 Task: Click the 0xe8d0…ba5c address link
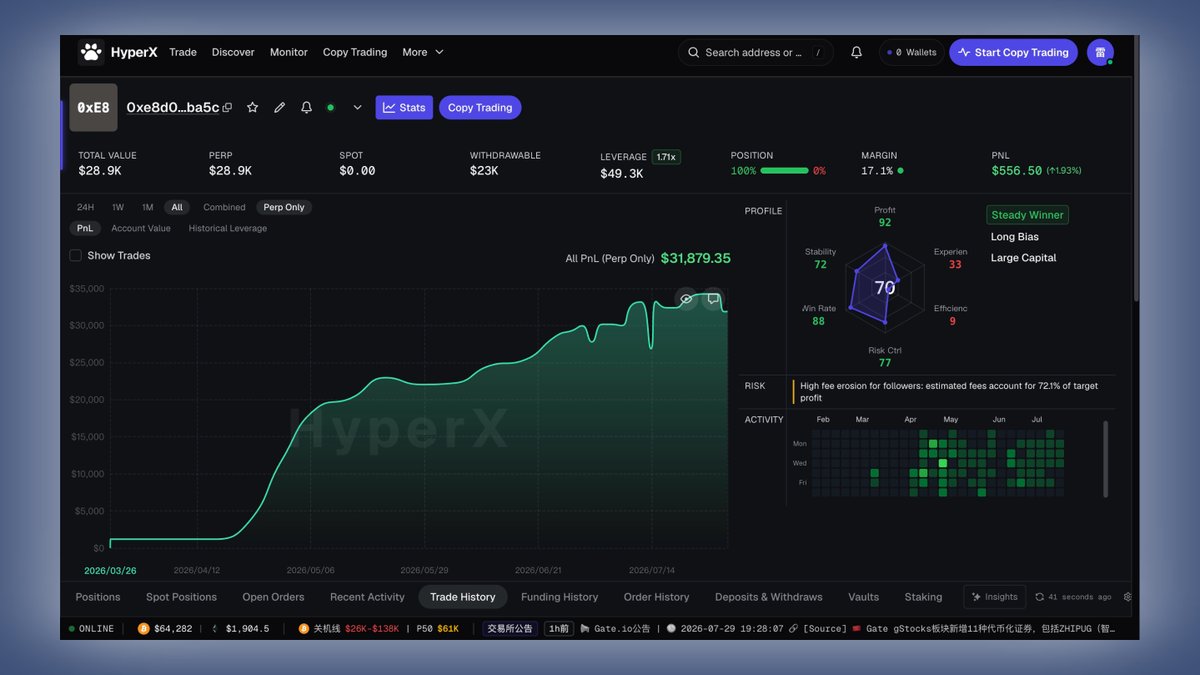[173, 108]
